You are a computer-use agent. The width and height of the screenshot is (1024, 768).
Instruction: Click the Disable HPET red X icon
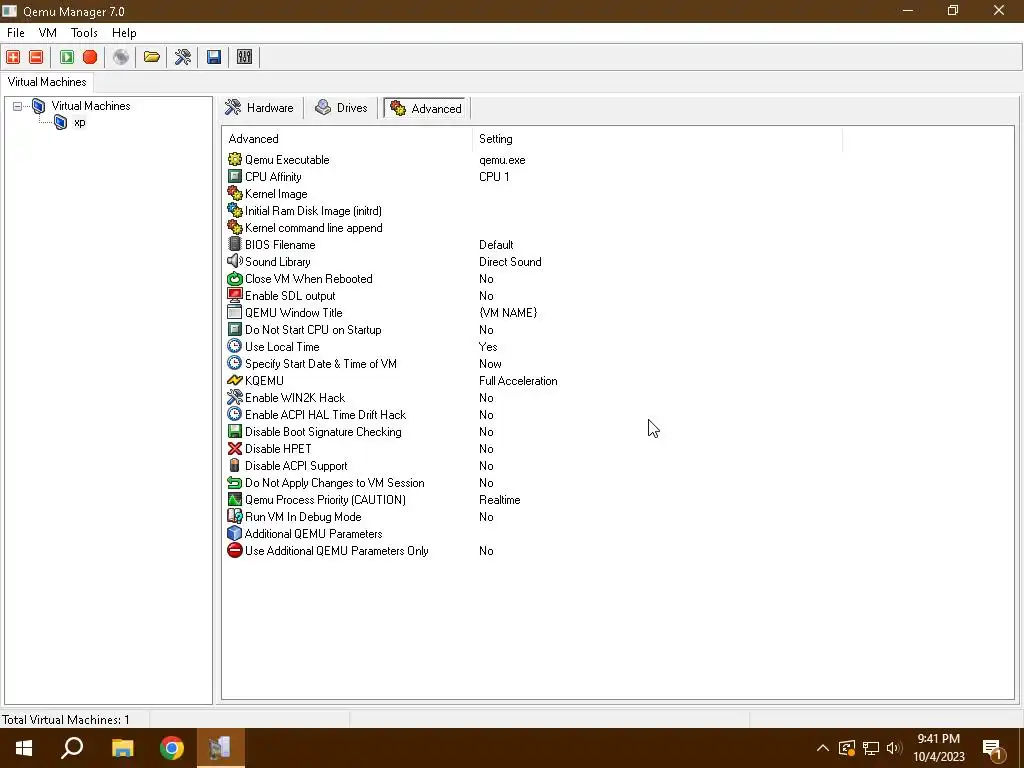(x=234, y=448)
